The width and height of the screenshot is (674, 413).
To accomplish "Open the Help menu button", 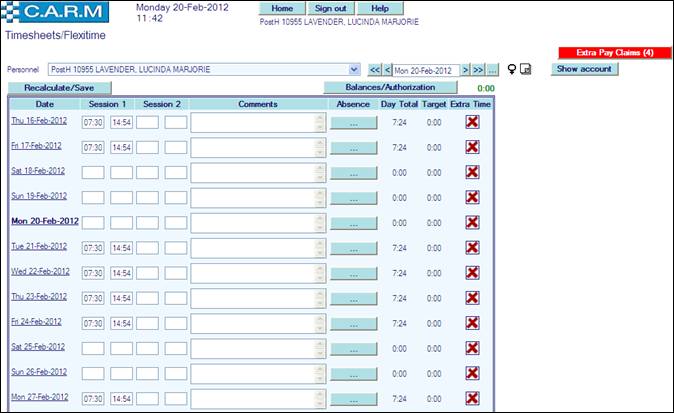I will click(x=379, y=8).
